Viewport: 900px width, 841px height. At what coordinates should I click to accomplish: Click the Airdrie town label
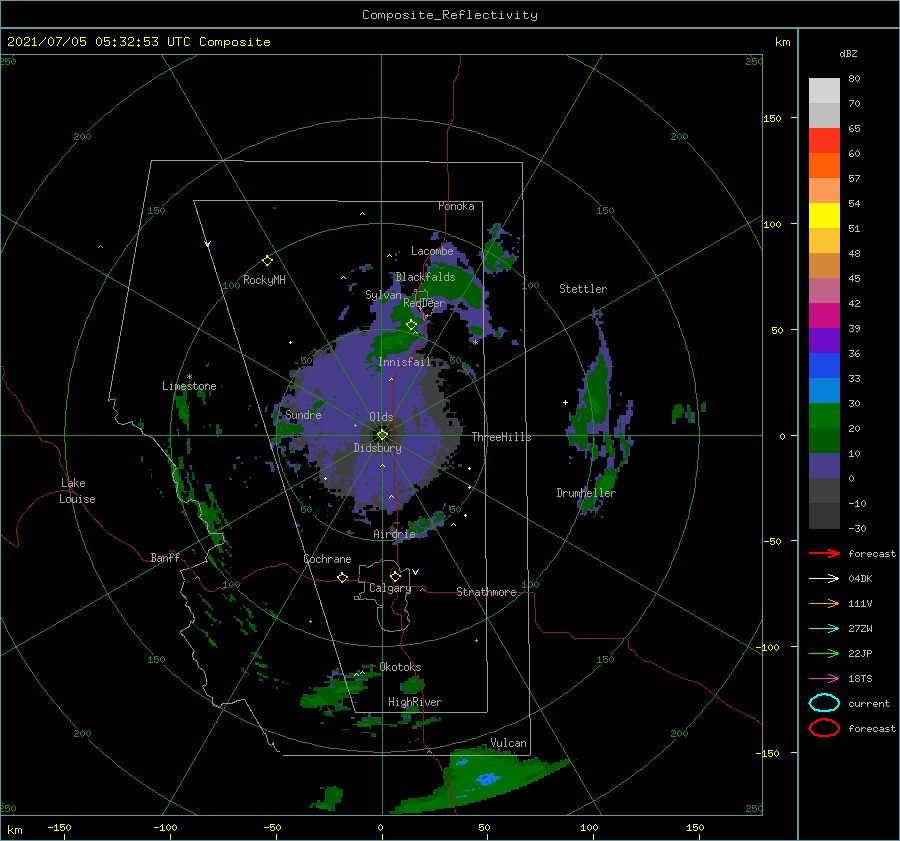point(394,534)
